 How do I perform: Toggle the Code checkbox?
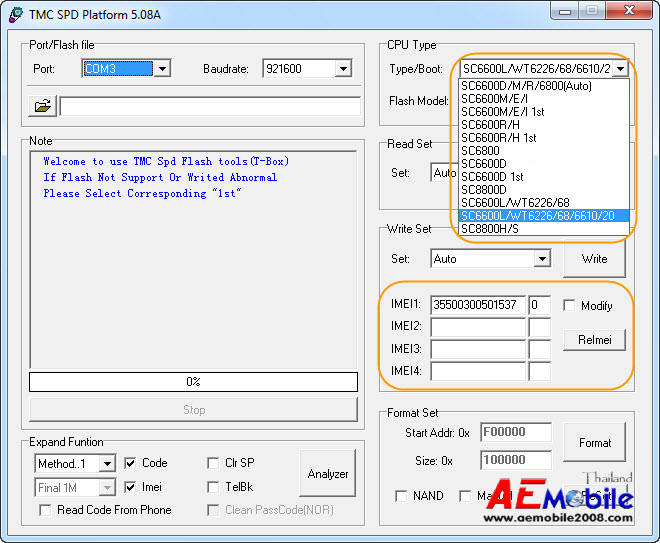pyautogui.click(x=130, y=463)
